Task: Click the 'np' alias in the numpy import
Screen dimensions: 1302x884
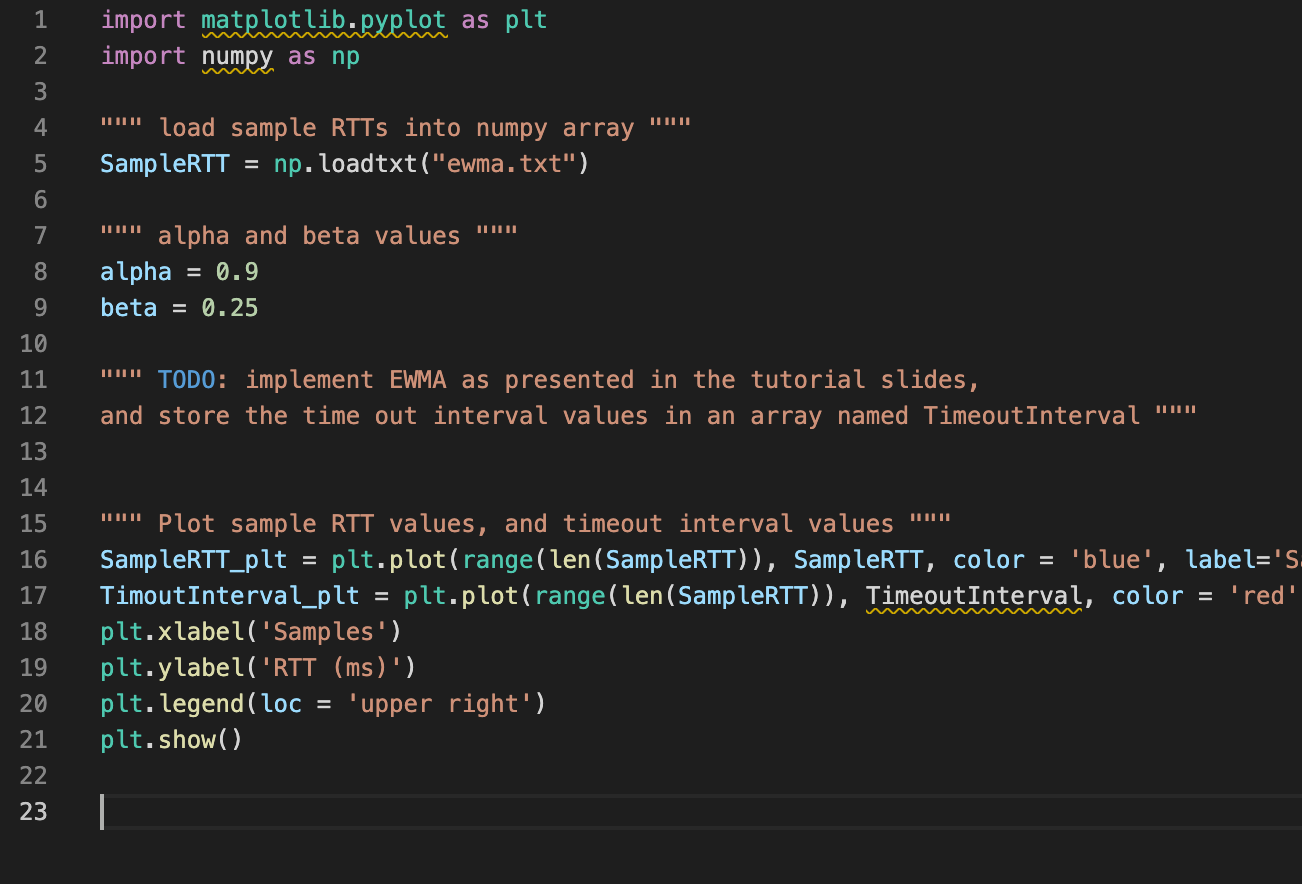Action: click(x=346, y=56)
